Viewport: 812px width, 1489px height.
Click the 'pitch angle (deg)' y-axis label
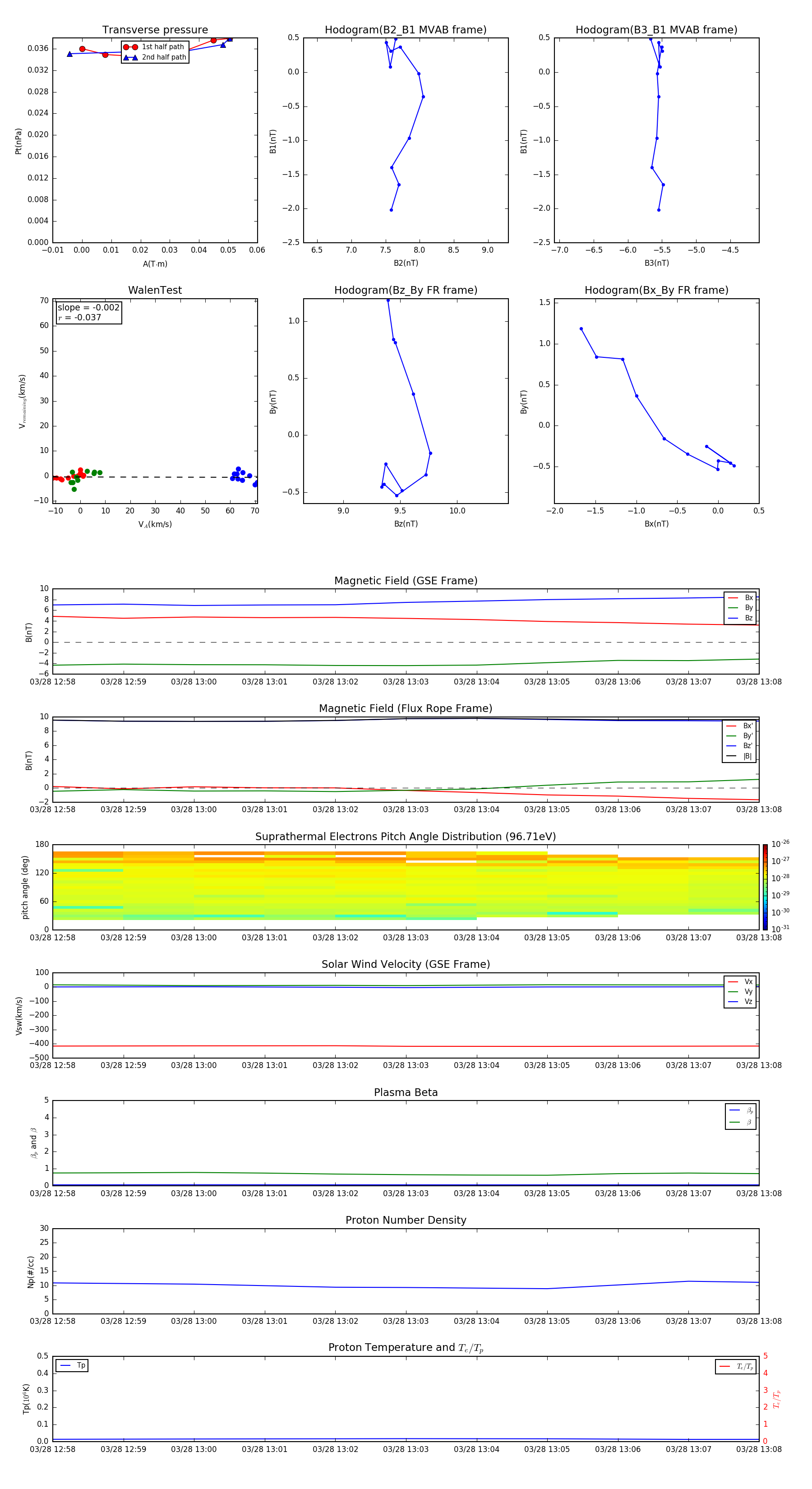pyautogui.click(x=25, y=887)
